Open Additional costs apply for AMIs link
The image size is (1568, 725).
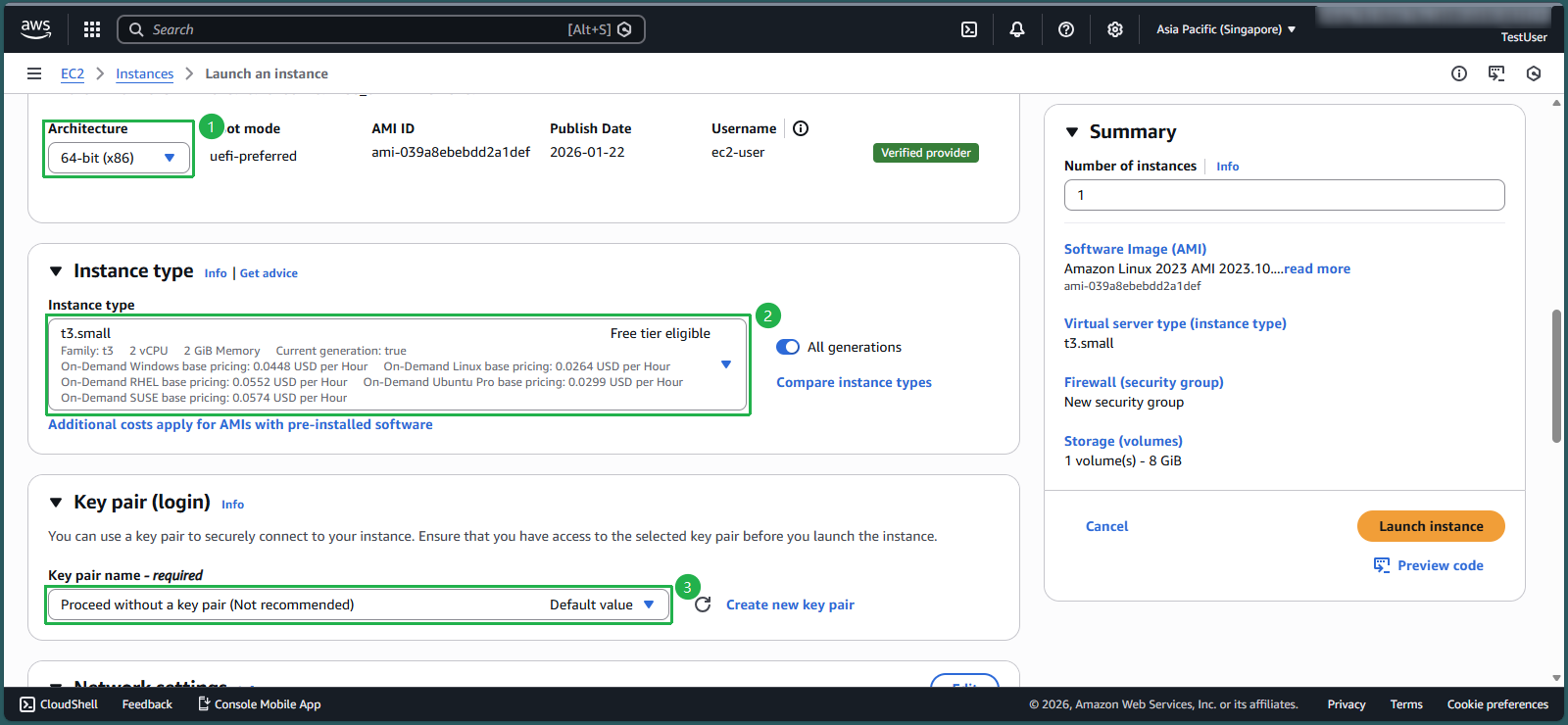pyautogui.click(x=240, y=424)
